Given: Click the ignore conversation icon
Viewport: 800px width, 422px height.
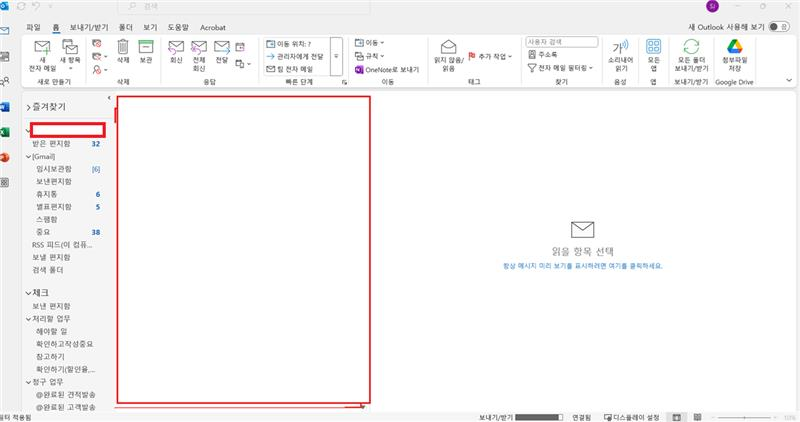Looking at the screenshot, I should tap(97, 43).
